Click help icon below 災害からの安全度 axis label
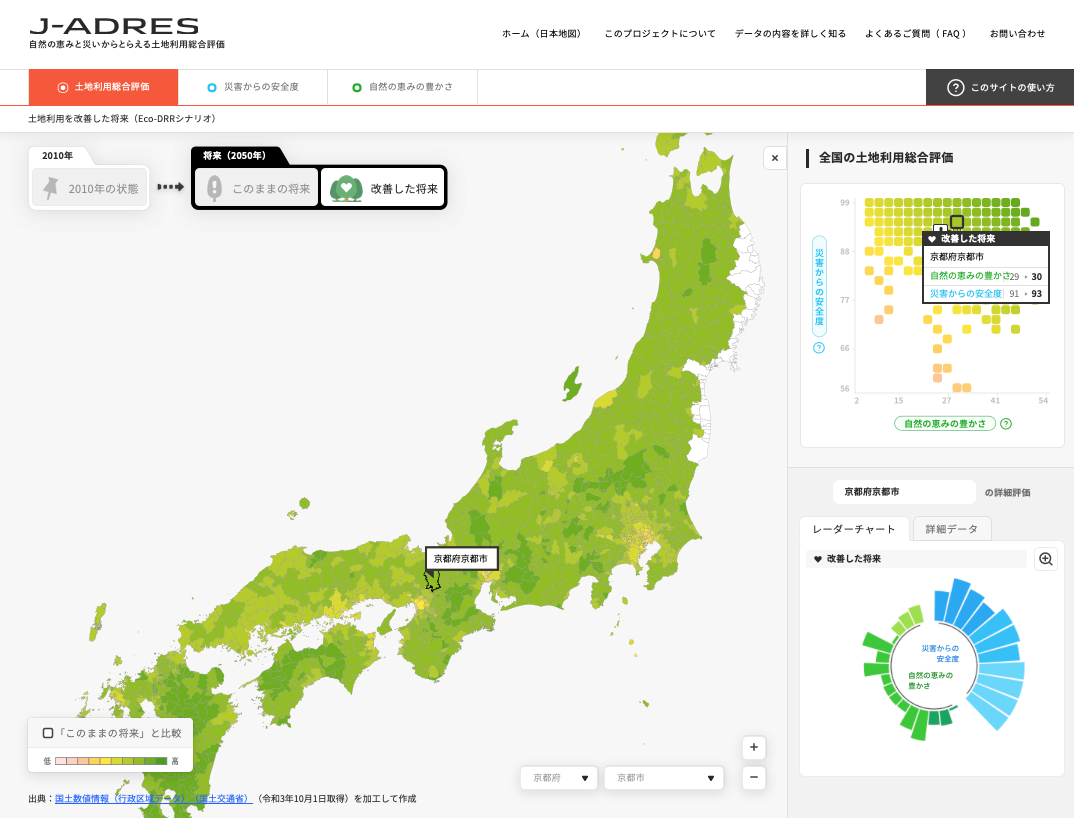 [819, 348]
